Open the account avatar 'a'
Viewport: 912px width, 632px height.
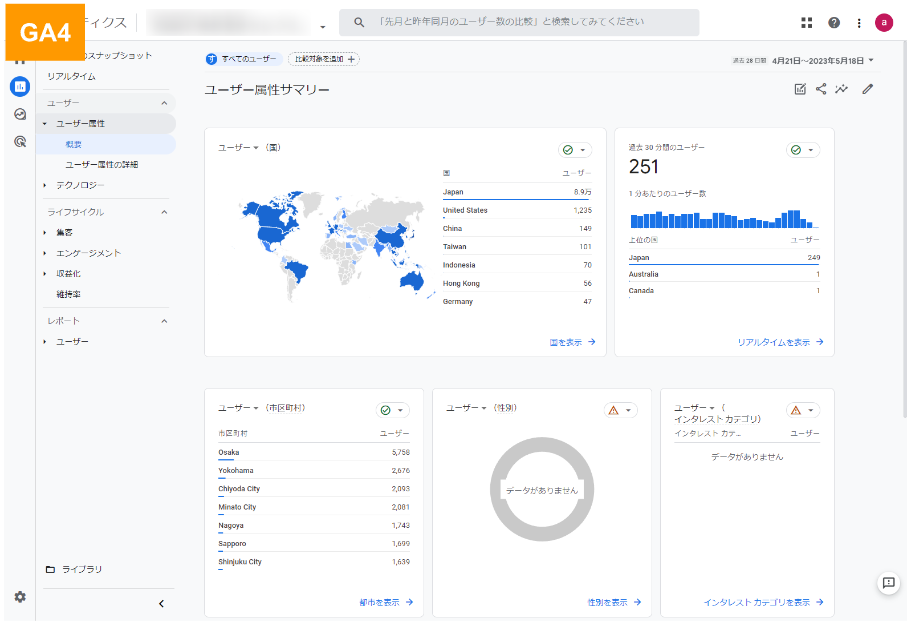pyautogui.click(x=884, y=23)
